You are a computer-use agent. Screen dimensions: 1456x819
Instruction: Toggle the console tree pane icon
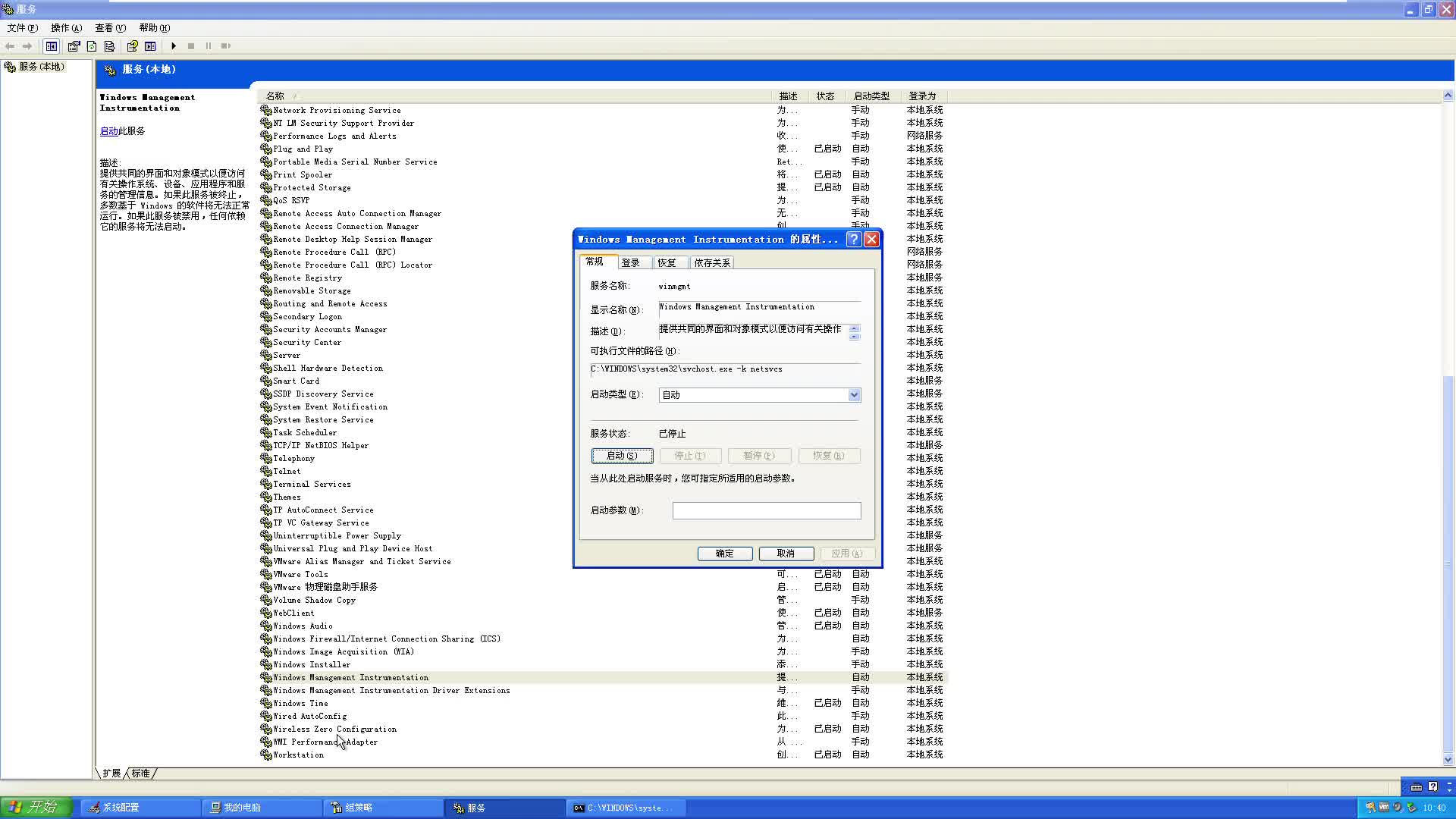(x=51, y=46)
